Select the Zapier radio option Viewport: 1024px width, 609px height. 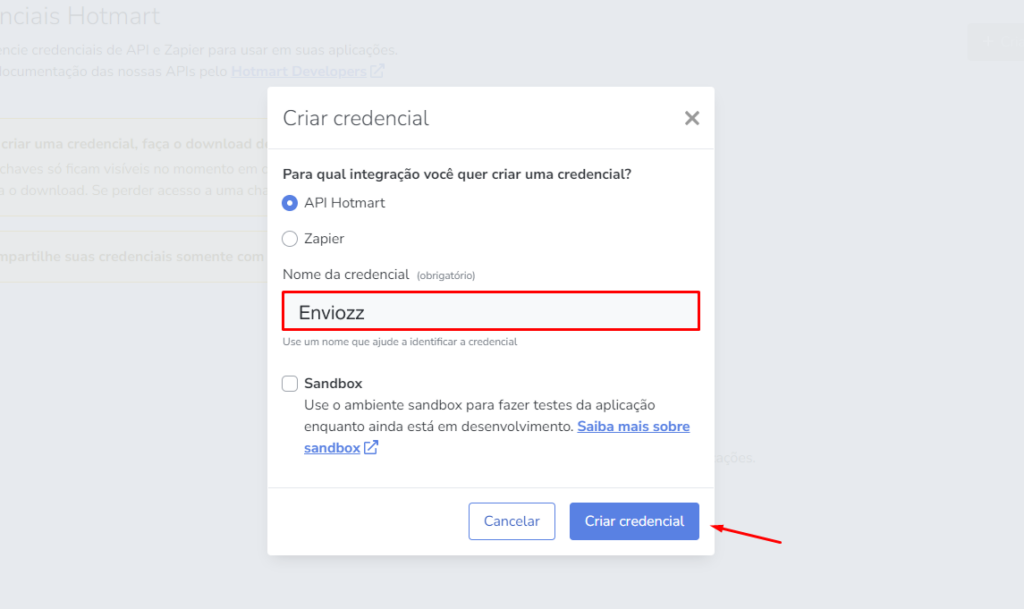(x=290, y=239)
